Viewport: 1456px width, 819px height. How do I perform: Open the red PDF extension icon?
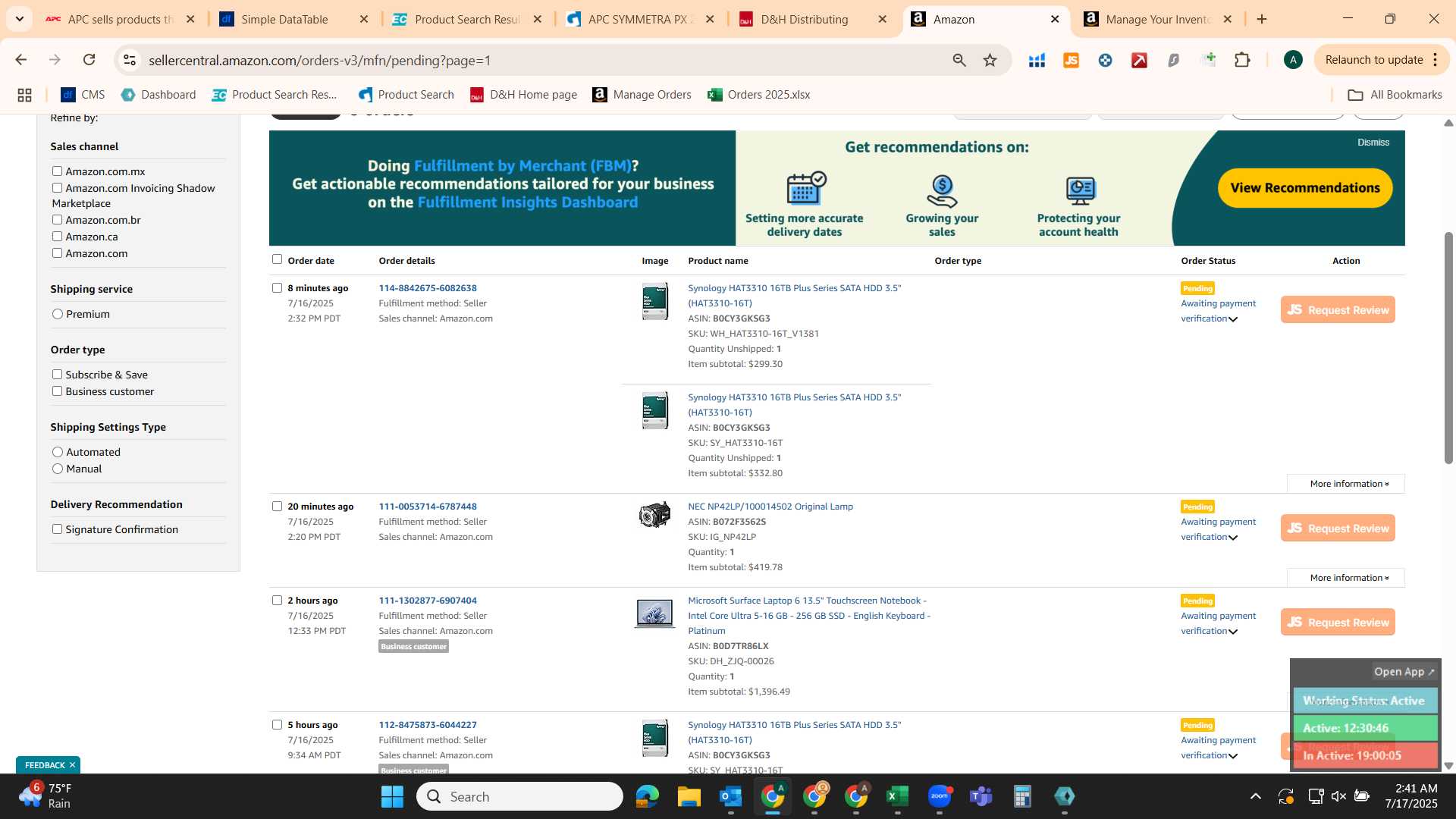(1139, 60)
